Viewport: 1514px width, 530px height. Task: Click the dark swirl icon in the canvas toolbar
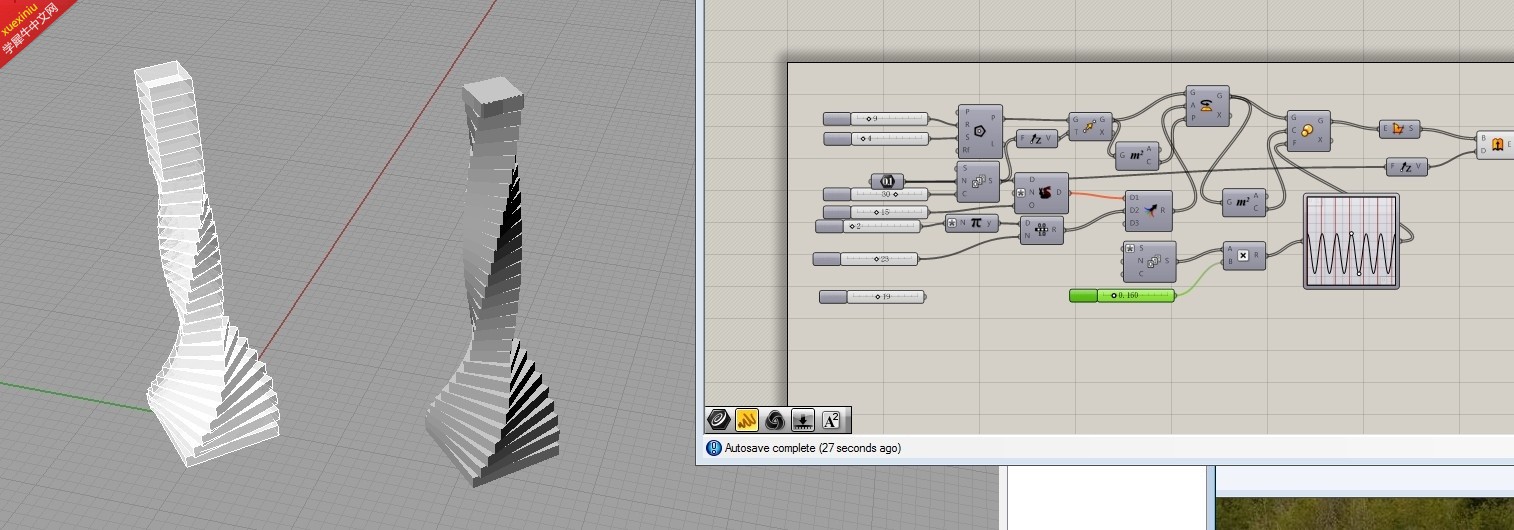point(775,420)
